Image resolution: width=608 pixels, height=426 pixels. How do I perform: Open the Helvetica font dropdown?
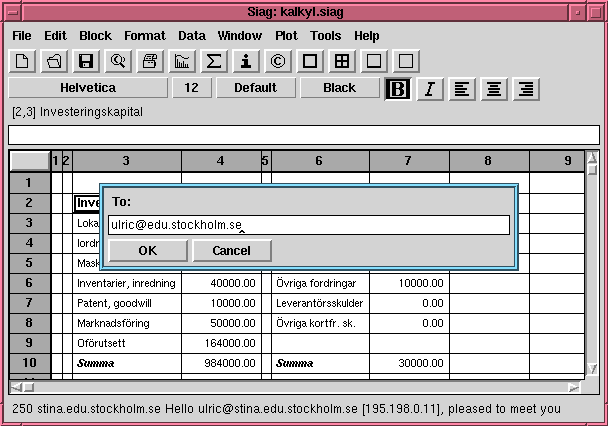88,88
